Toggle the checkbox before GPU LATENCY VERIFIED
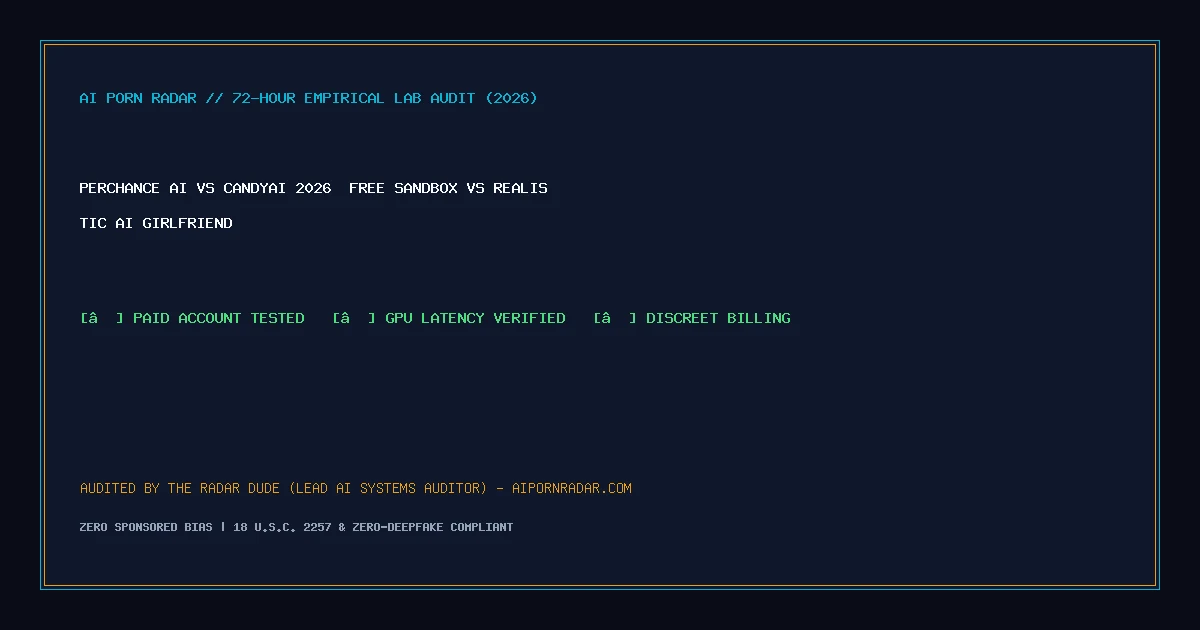The width and height of the screenshot is (1200, 630). (x=354, y=318)
